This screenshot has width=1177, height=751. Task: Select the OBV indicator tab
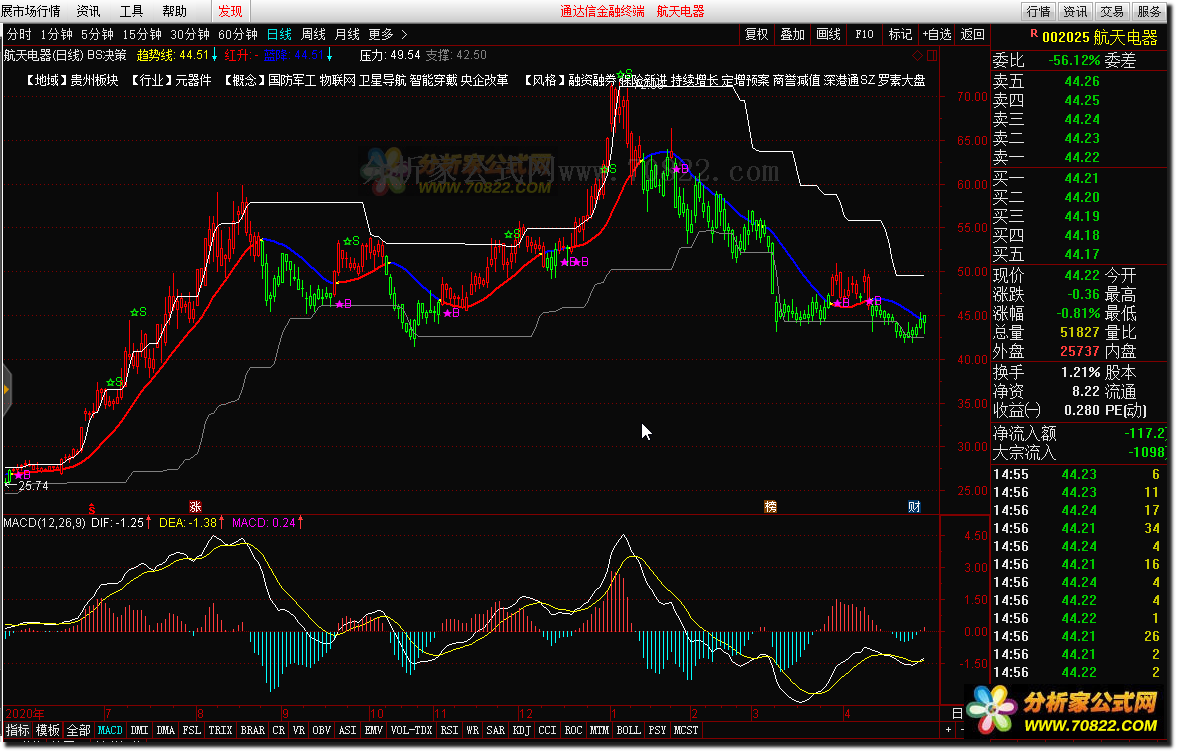tap(322, 730)
